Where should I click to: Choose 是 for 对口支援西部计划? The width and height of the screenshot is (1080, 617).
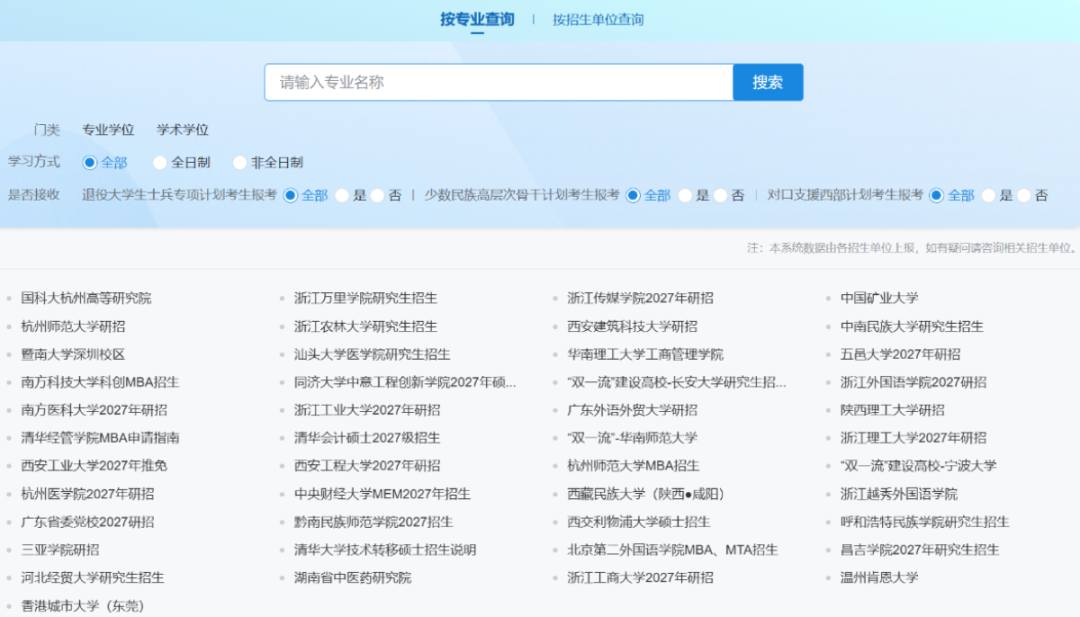pyautogui.click(x=989, y=196)
